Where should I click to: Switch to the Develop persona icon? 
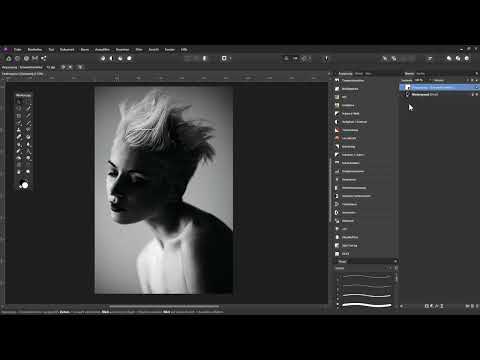click(26, 58)
